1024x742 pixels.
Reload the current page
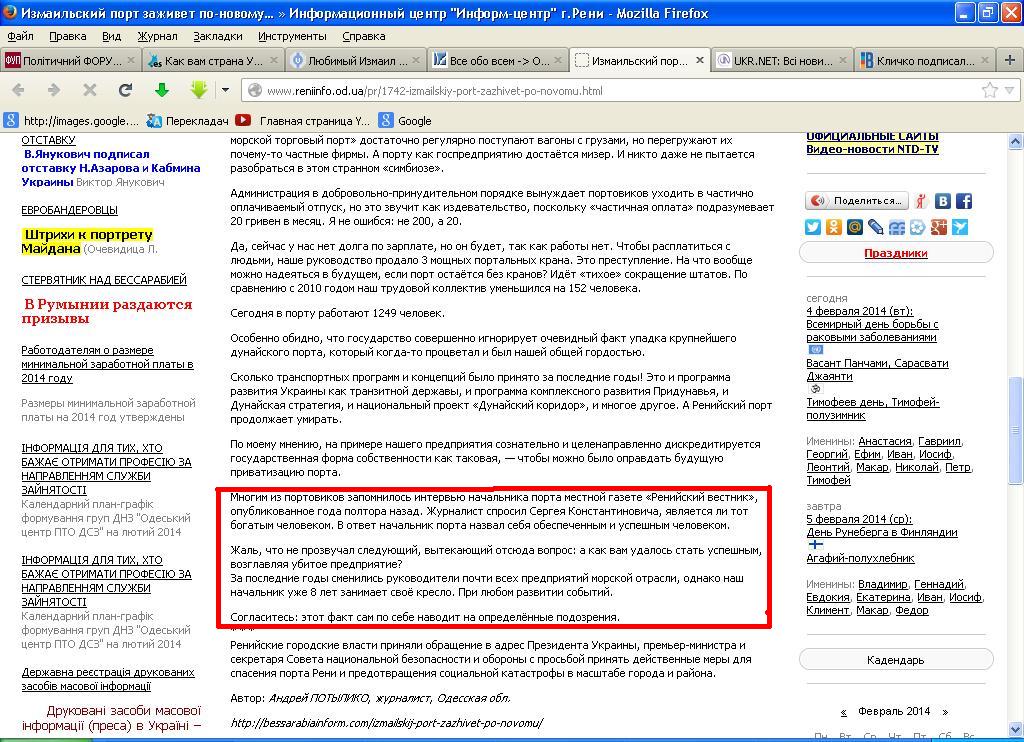[125, 90]
